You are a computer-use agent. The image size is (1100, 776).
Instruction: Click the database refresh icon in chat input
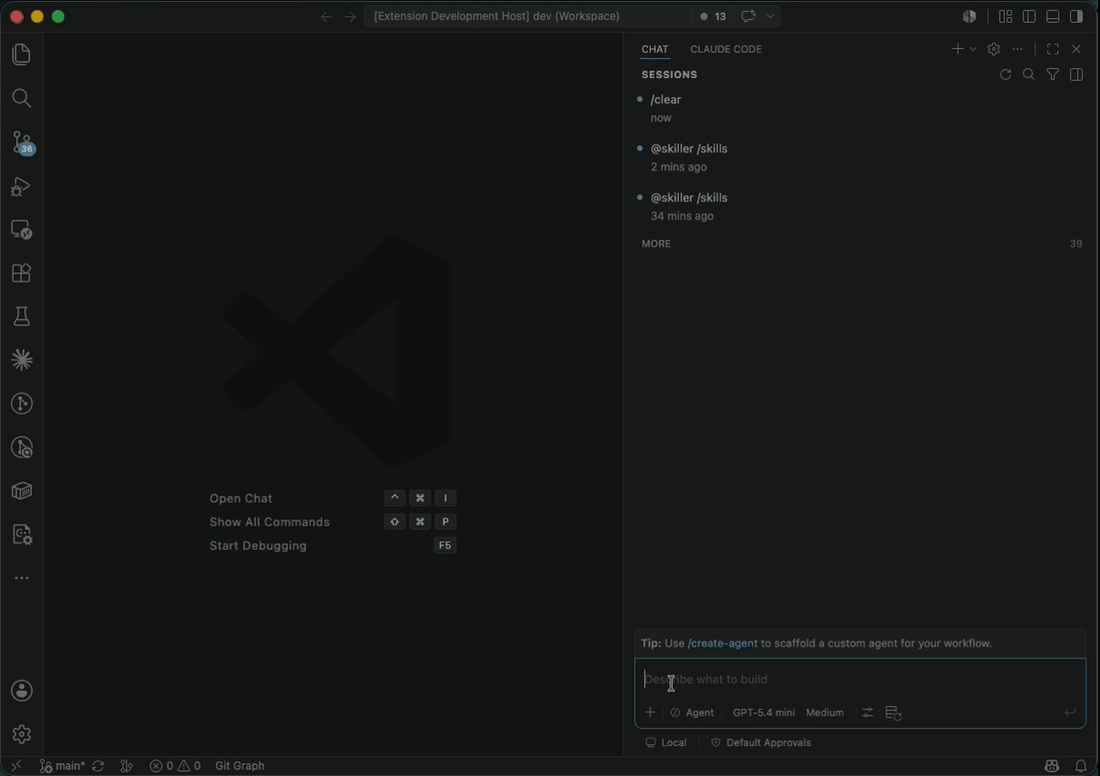coord(893,713)
